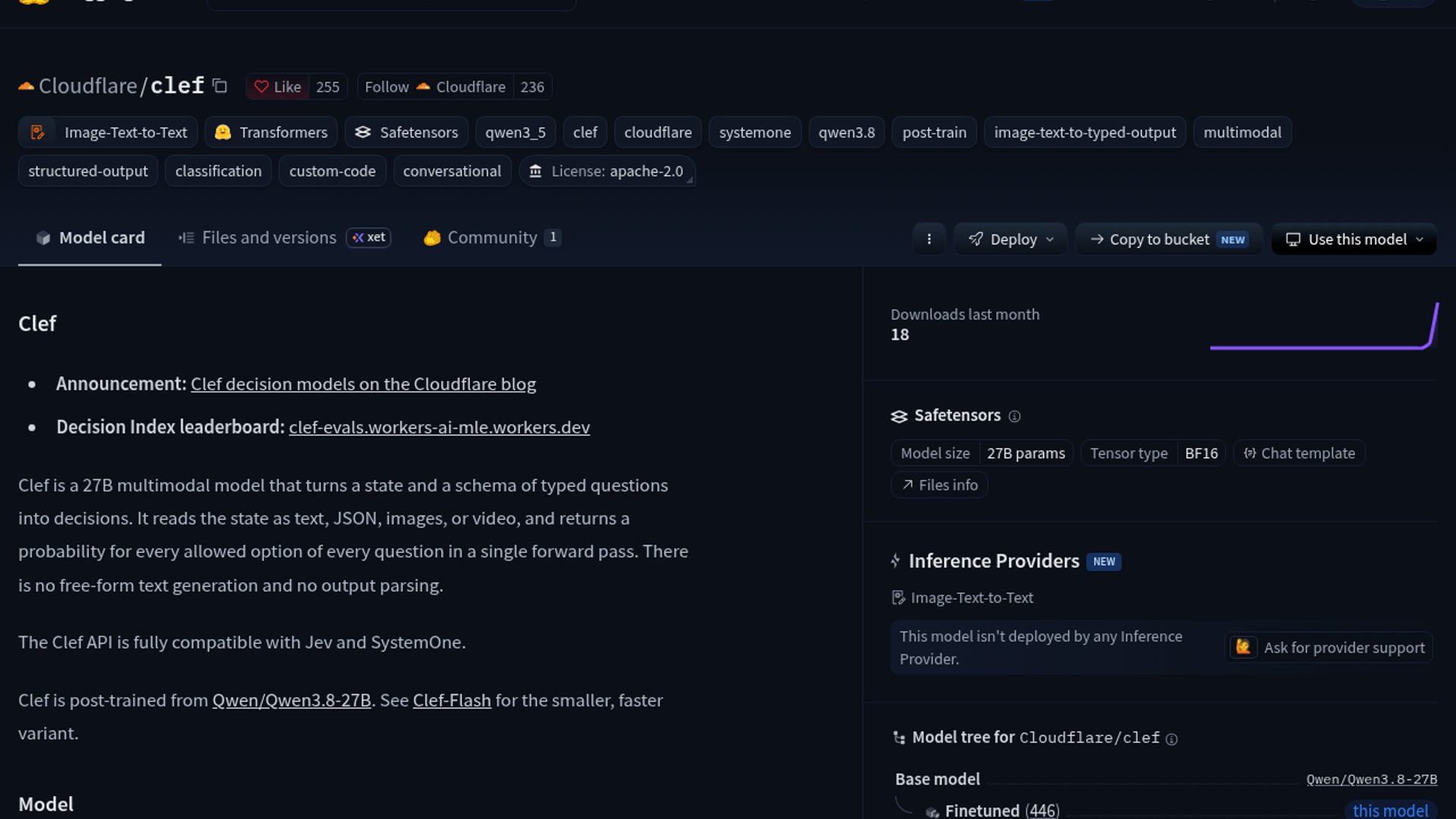Click the downloads trend chart
The image size is (1456, 819).
pos(1324,326)
